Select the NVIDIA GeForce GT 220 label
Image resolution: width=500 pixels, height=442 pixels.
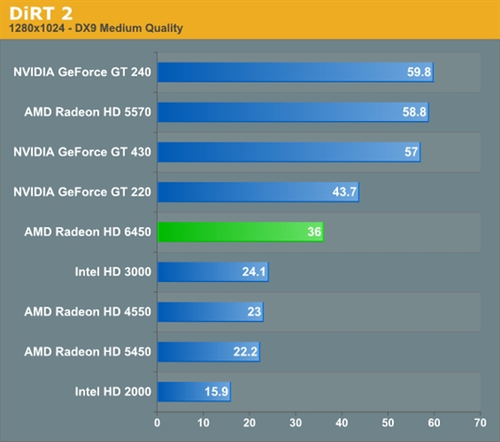pyautogui.click(x=82, y=192)
